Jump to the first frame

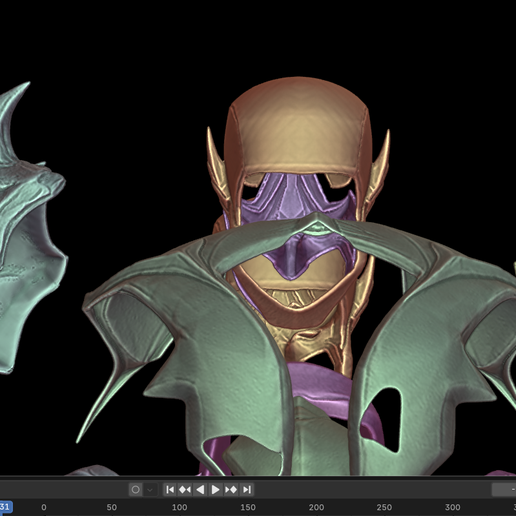pos(170,490)
